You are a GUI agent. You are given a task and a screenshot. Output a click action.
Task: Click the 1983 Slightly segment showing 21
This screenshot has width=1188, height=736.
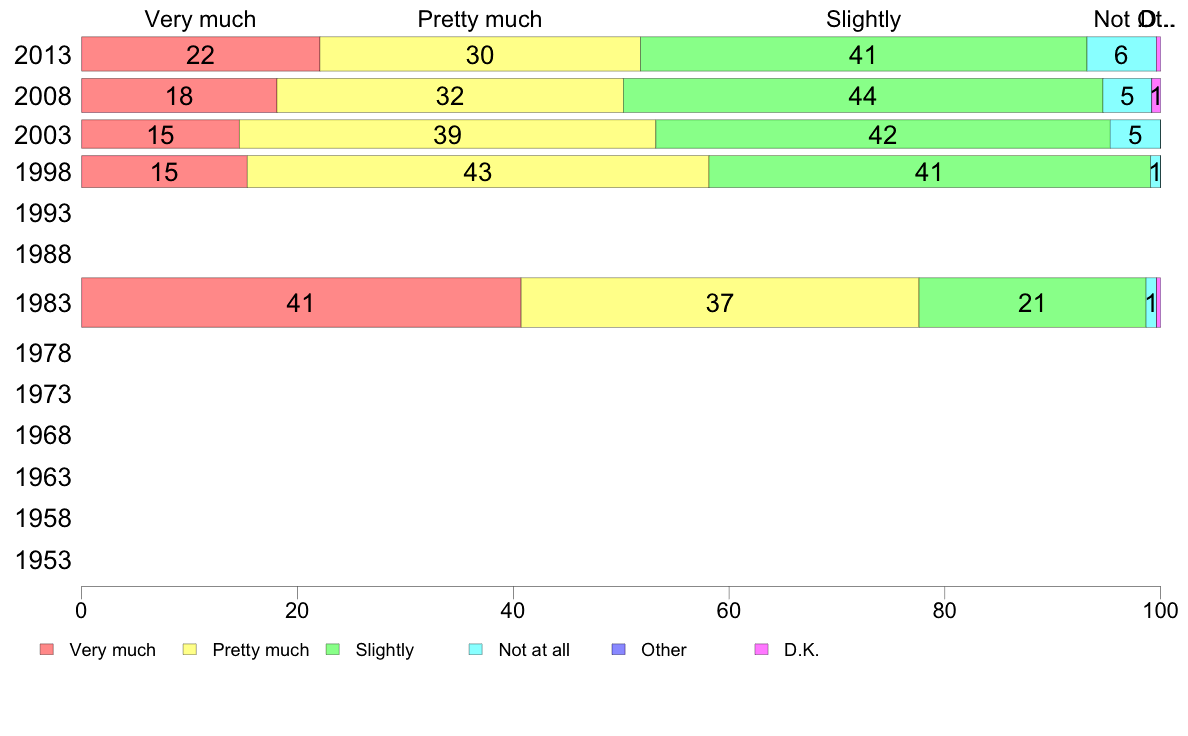coord(1031,302)
